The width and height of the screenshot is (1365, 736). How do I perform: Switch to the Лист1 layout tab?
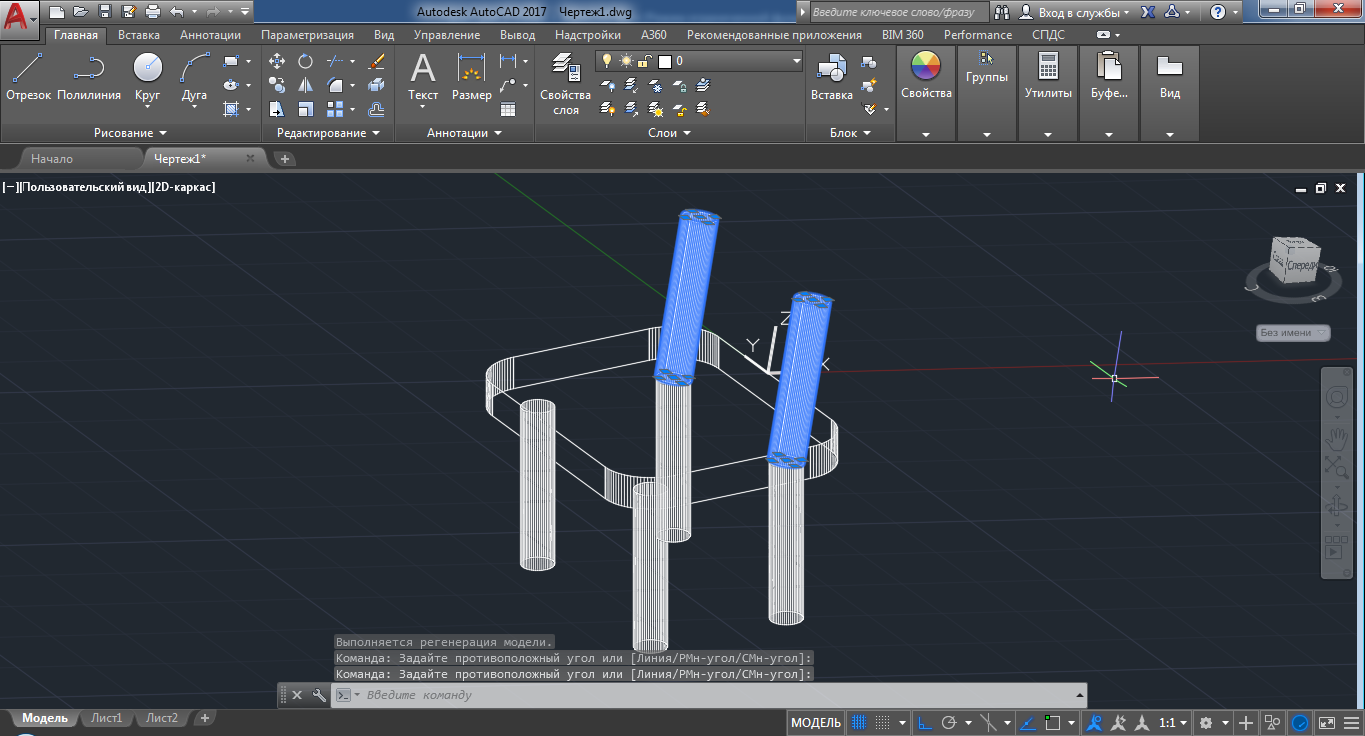click(106, 718)
